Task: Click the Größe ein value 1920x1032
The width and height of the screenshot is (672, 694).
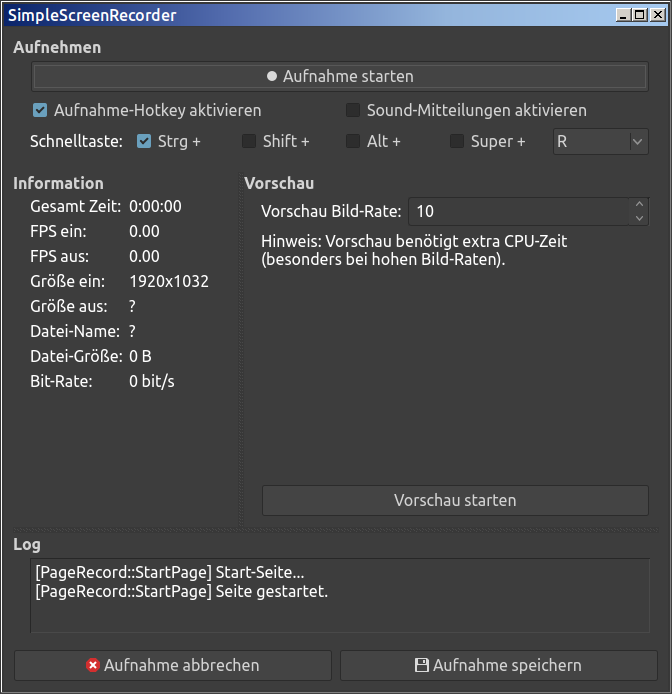Action: 169,281
